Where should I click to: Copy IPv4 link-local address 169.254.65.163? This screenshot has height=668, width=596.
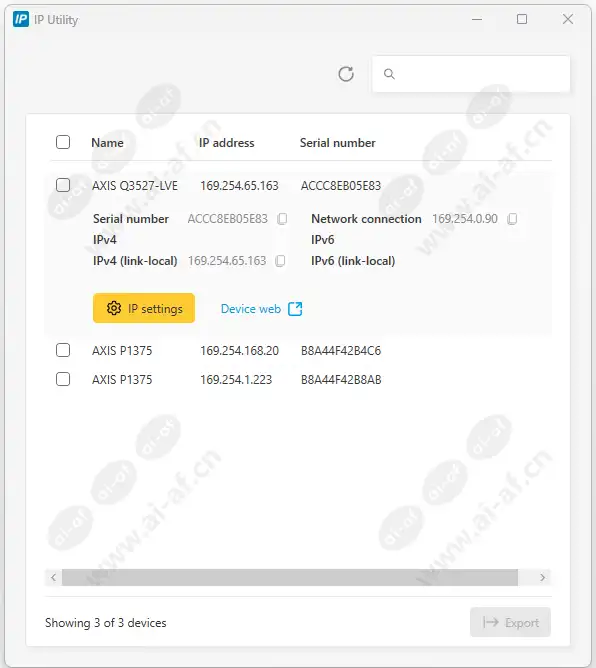(280, 261)
